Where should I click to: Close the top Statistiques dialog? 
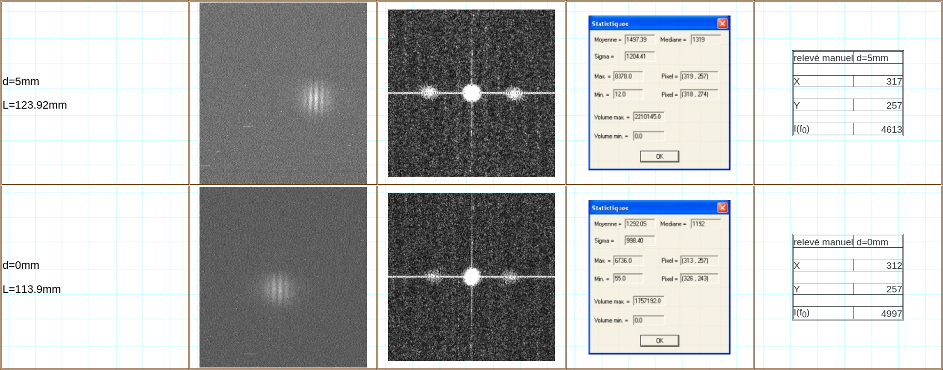[x=722, y=23]
